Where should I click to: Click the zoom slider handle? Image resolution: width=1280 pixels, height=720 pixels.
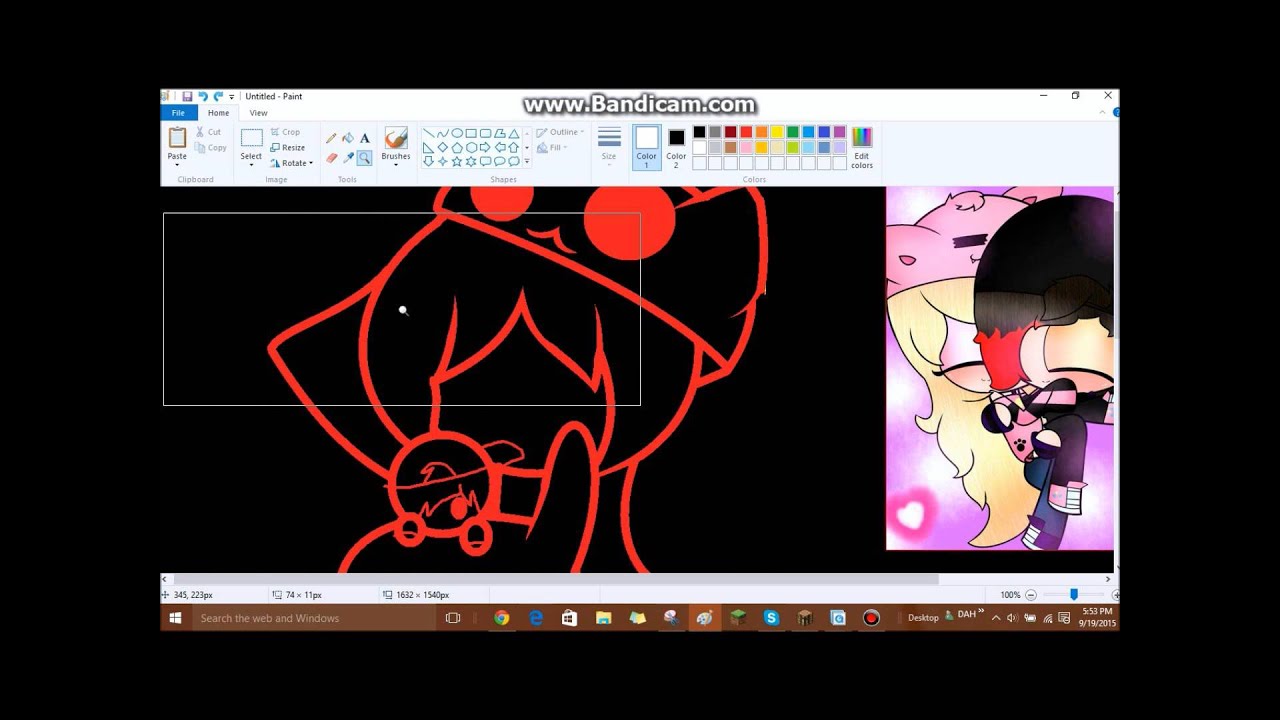tap(1074, 594)
